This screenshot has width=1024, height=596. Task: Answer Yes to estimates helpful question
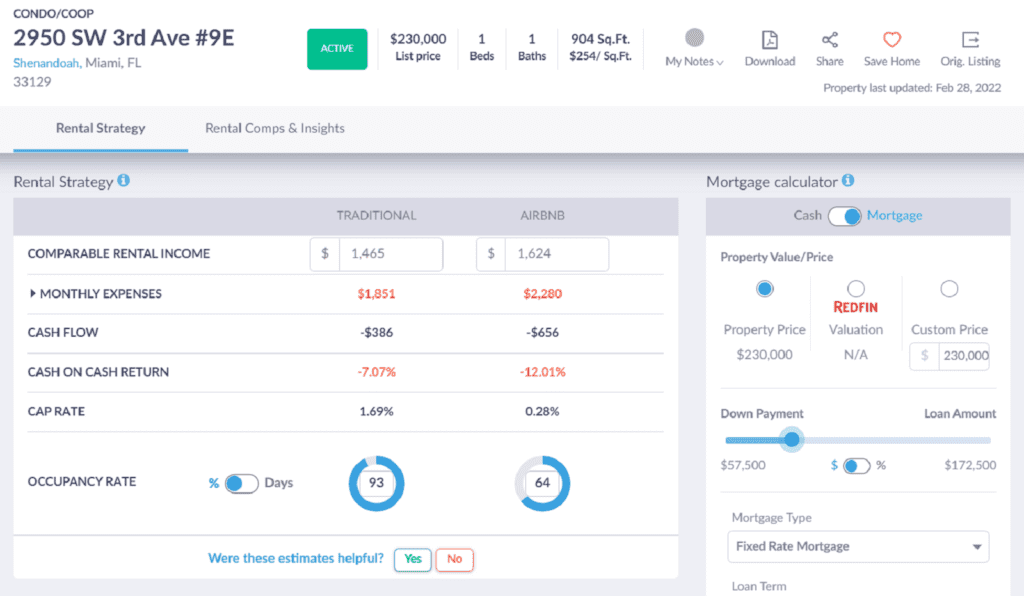click(412, 560)
